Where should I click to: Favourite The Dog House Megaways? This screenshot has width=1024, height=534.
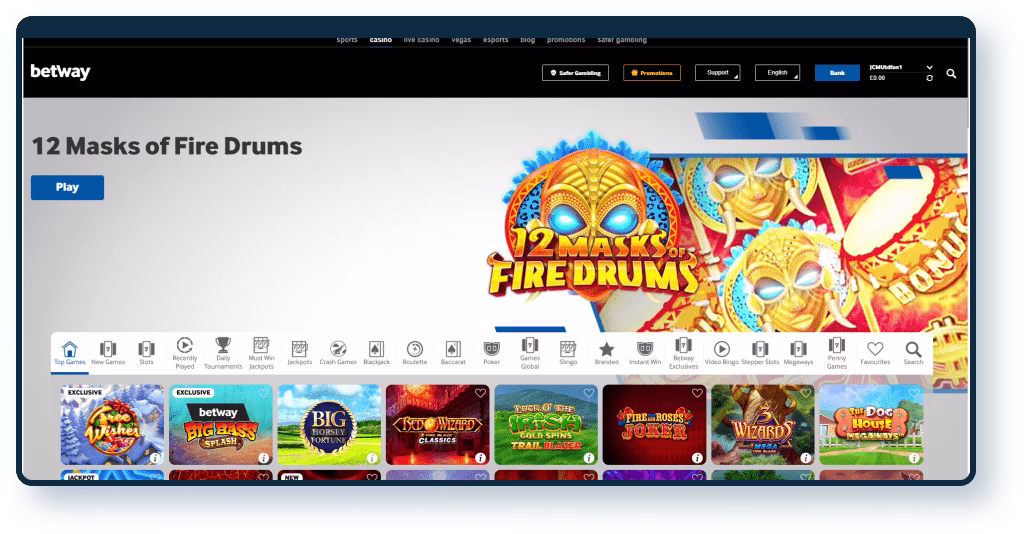point(914,393)
